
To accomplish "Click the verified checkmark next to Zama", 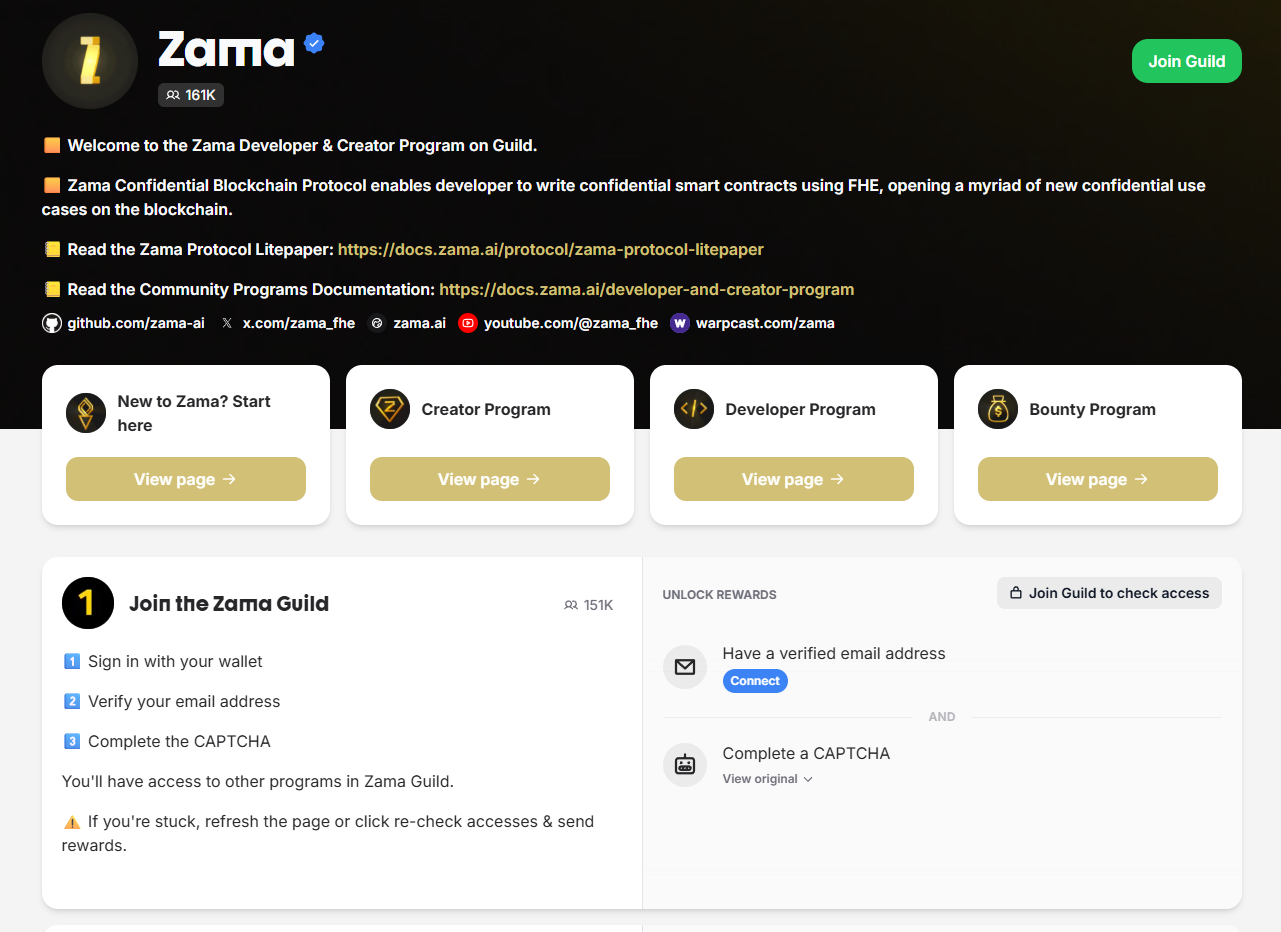I will (x=314, y=42).
